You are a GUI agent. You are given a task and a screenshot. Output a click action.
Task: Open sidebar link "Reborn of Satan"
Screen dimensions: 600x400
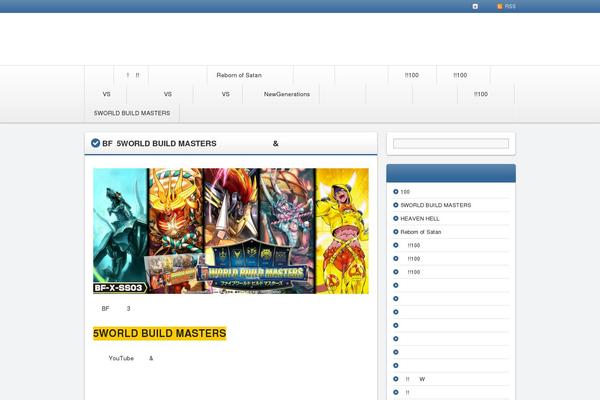tap(421, 232)
